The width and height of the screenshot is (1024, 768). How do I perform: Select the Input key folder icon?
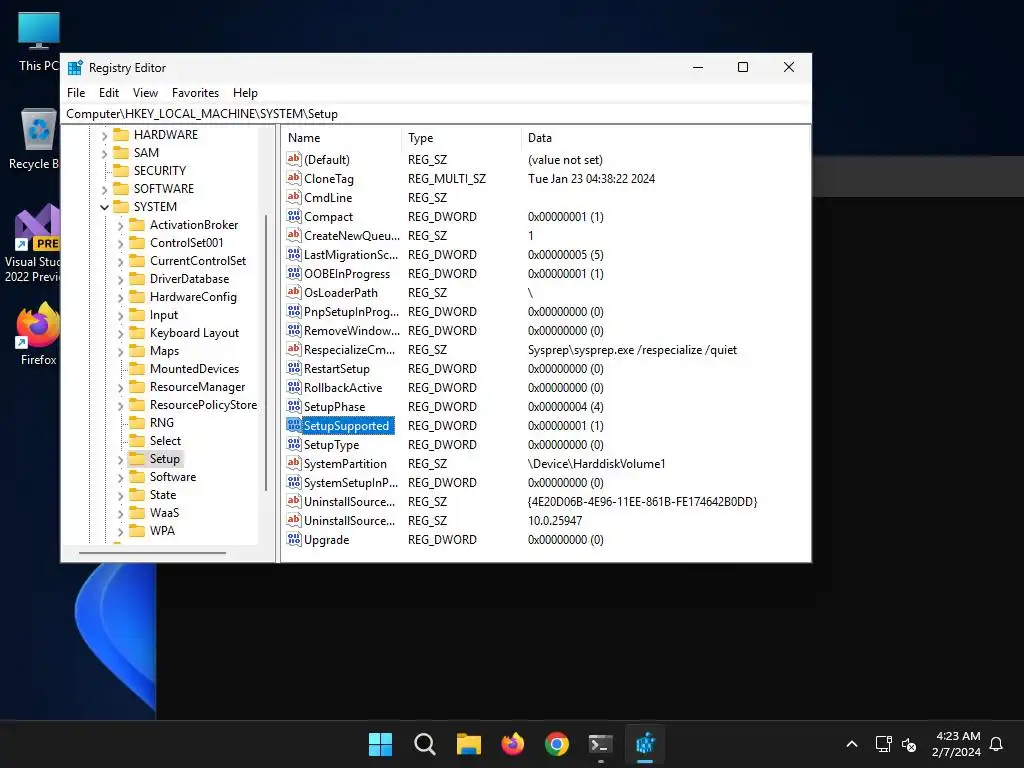[136, 315]
